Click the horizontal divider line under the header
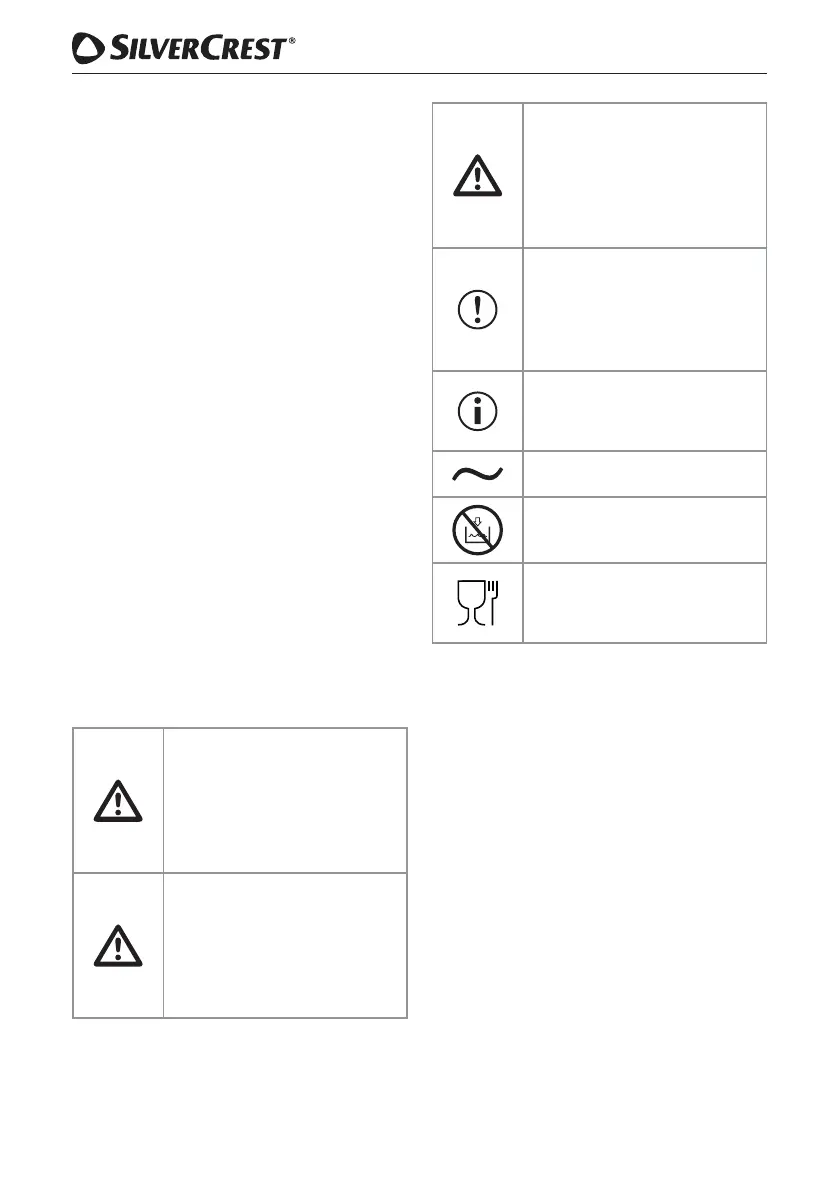 click(419, 74)
